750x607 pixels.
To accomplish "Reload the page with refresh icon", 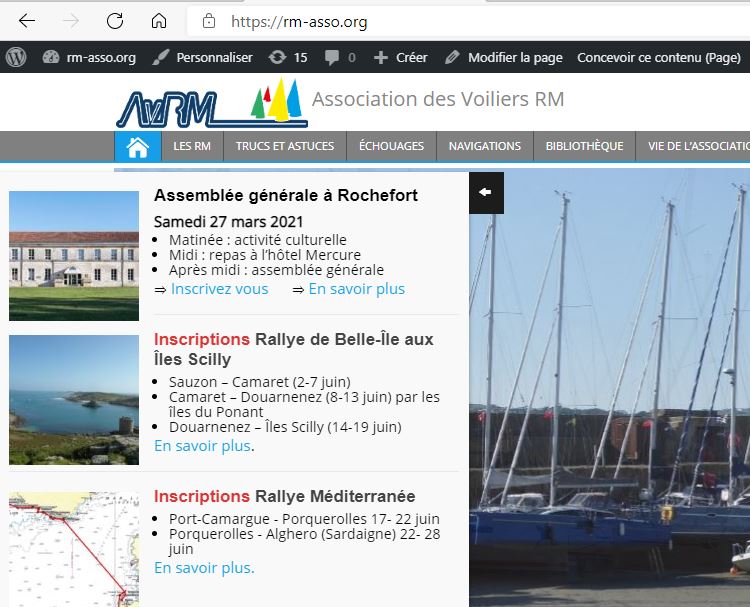I will tap(115, 21).
